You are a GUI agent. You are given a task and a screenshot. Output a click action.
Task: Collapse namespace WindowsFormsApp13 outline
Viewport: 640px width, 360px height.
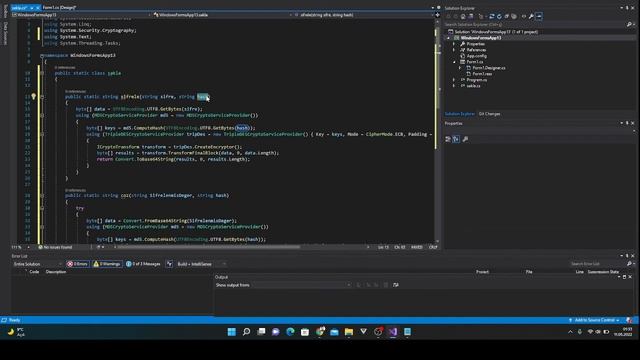(42, 55)
